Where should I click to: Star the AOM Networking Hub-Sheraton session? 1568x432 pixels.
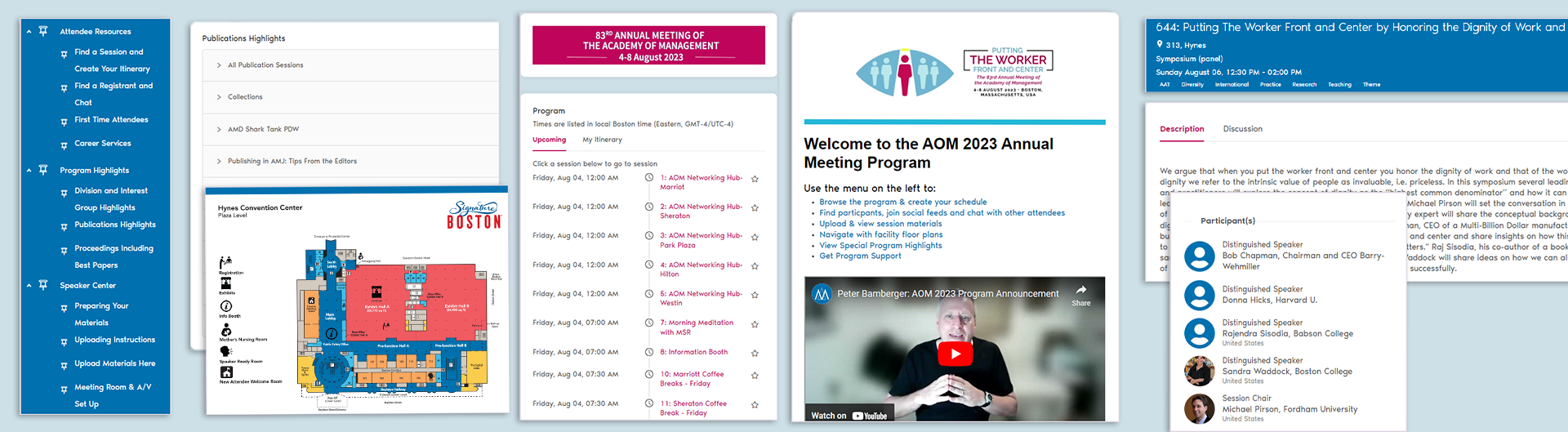coord(755,208)
